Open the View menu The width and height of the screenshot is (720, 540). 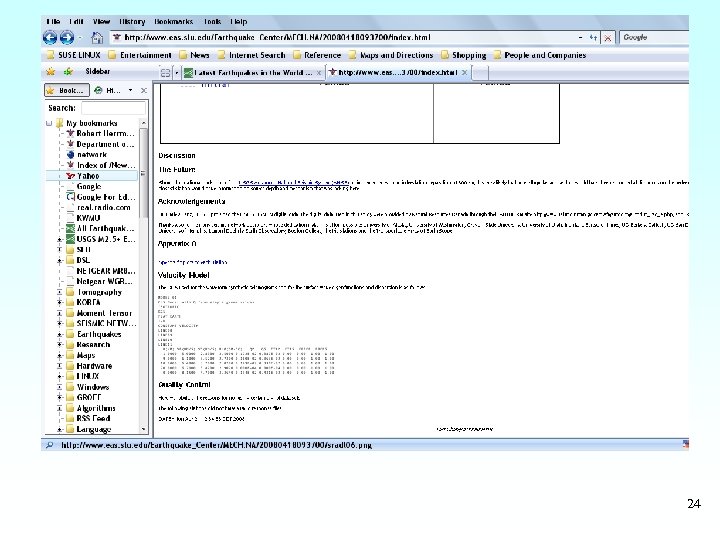(x=101, y=22)
